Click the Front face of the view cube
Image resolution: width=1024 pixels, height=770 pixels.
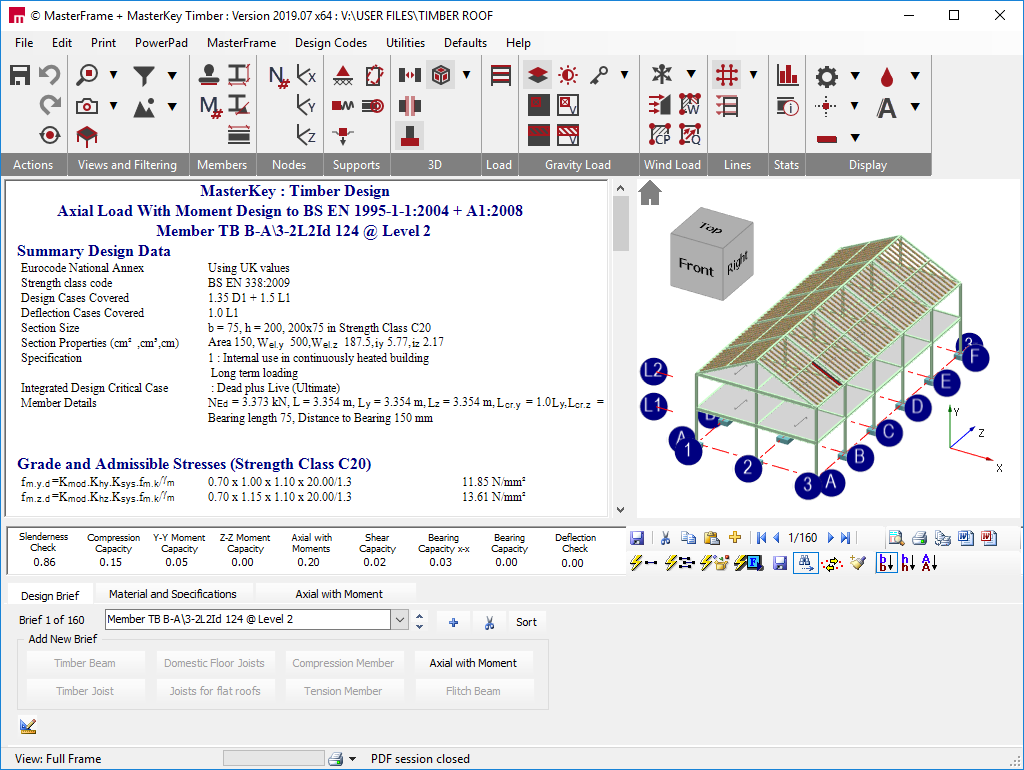click(x=696, y=267)
